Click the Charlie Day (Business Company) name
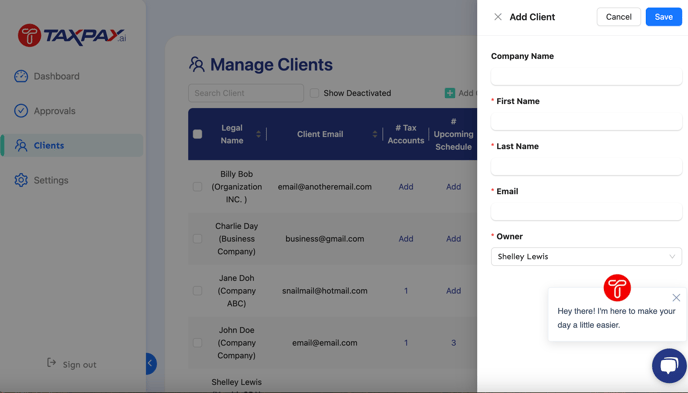The image size is (688, 393). tap(236, 239)
